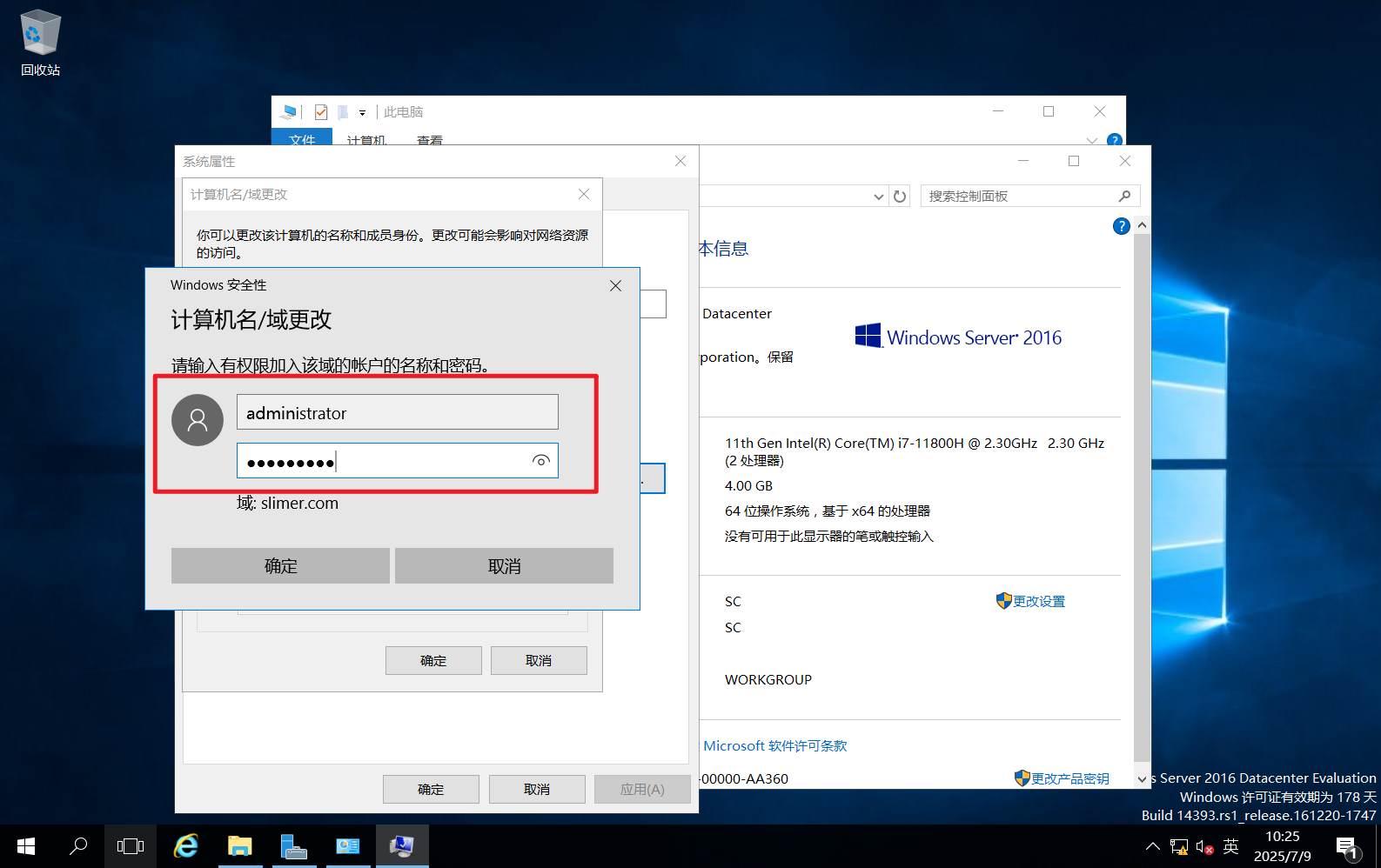Refresh the control panel address bar

(x=900, y=197)
